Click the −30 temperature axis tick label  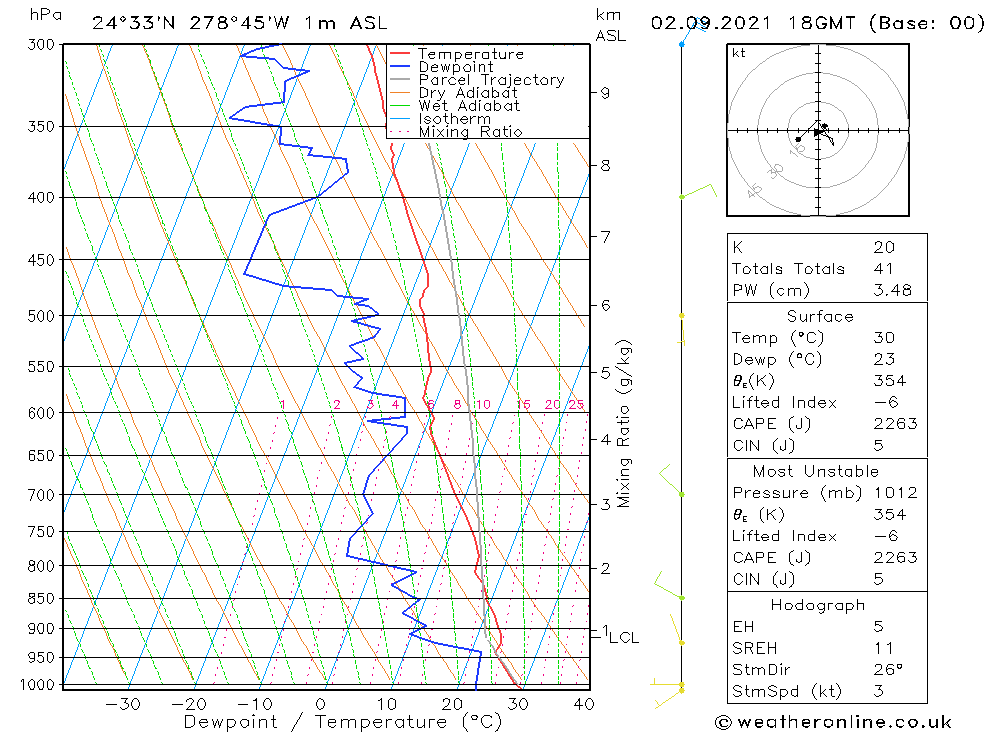tap(123, 704)
